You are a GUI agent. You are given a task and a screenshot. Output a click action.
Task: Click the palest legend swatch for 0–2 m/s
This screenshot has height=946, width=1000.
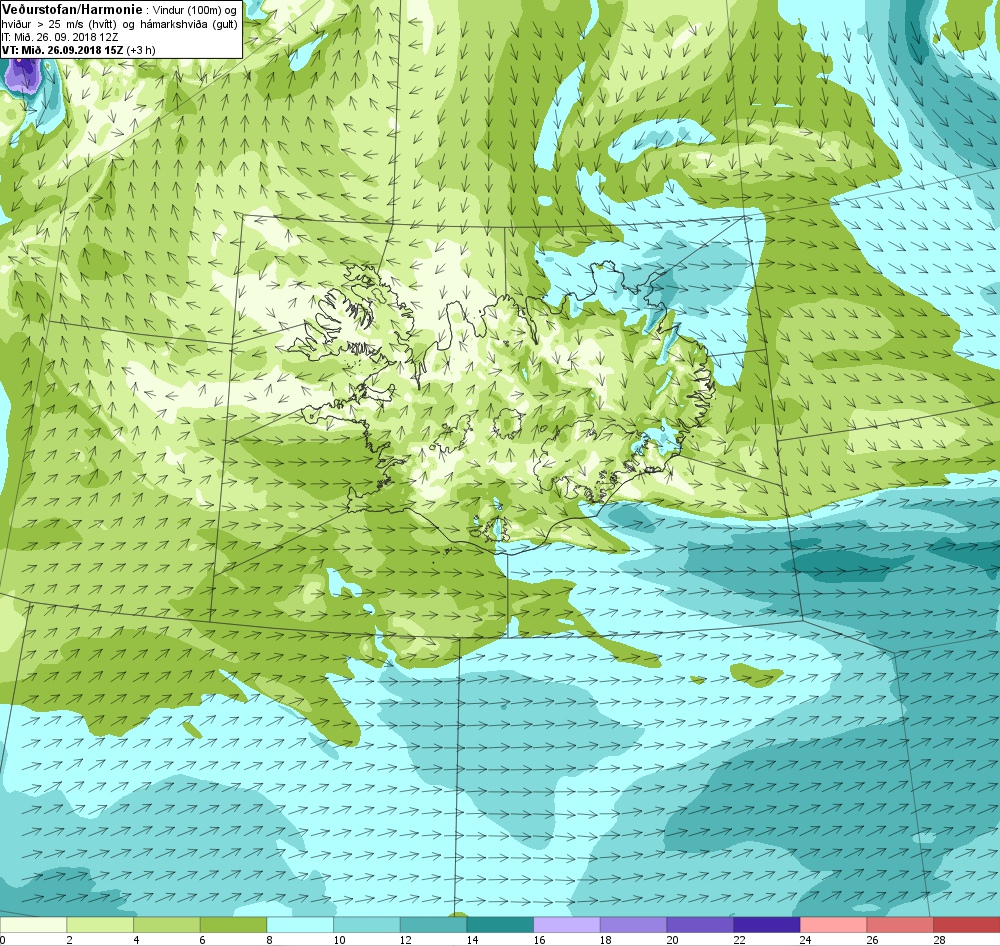coord(33,925)
